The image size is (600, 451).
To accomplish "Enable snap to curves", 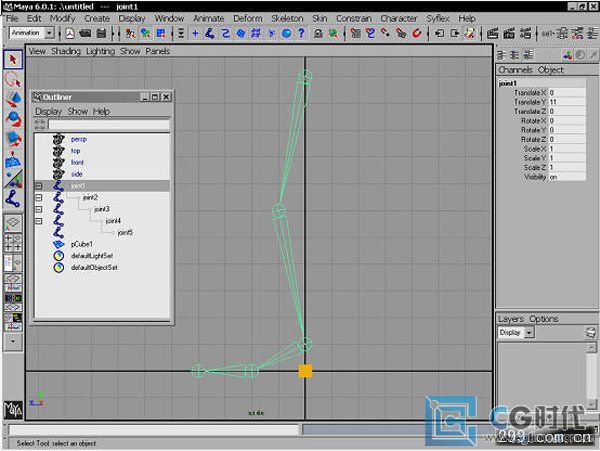I will (x=370, y=34).
